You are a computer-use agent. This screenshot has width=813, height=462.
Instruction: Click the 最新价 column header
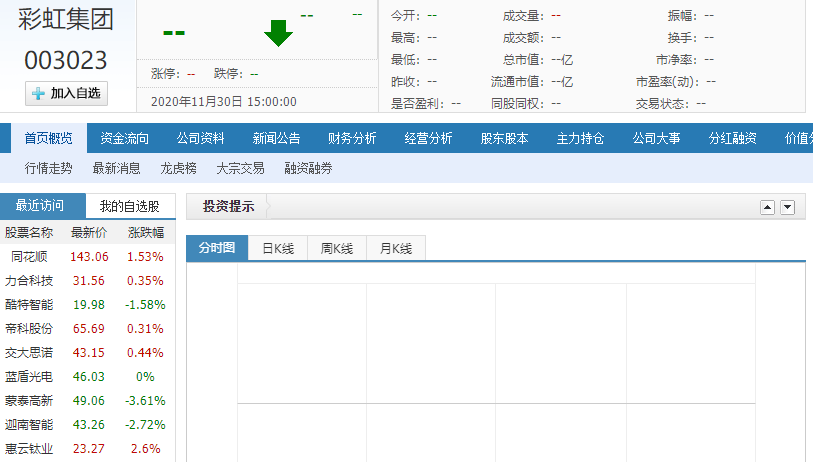pyautogui.click(x=89, y=233)
